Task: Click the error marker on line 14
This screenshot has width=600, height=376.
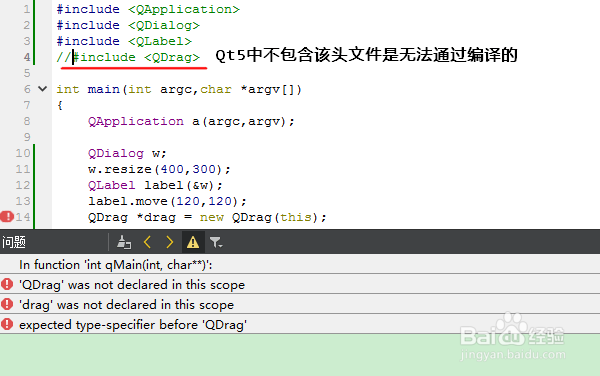Action: (7, 217)
